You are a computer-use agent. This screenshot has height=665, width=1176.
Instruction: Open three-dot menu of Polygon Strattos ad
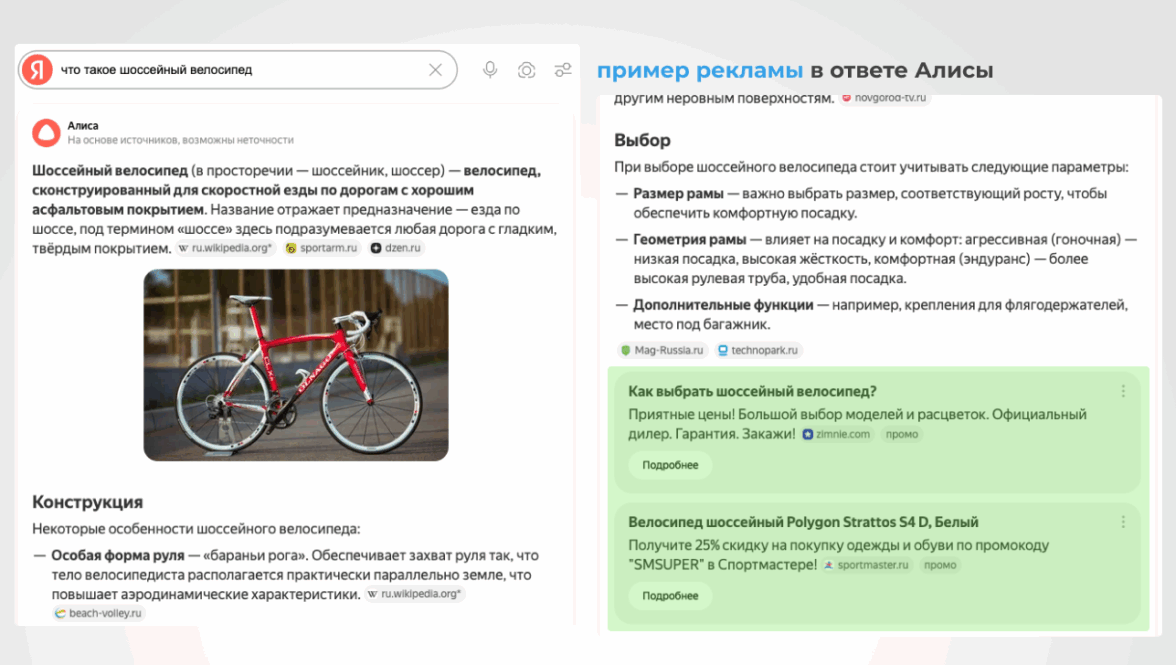1123,522
